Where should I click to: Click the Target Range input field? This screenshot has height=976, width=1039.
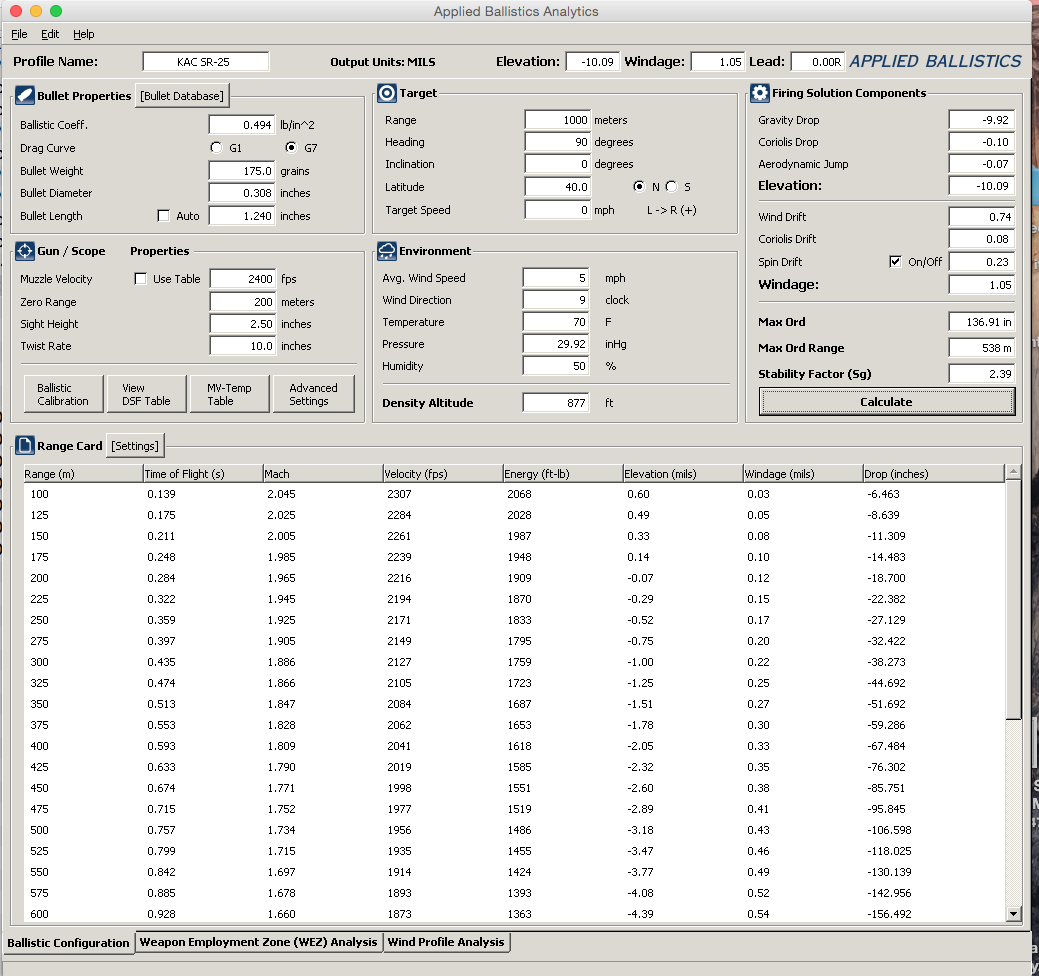coord(557,119)
